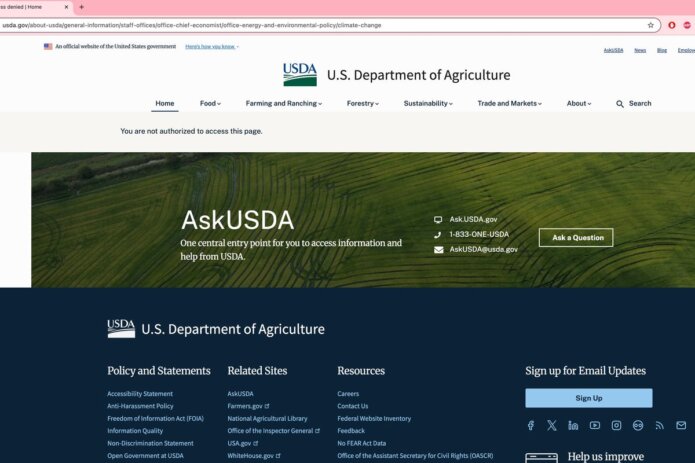Screen dimensions: 695x463
Task: Click the USDA logo in header
Action: [x=300, y=75]
